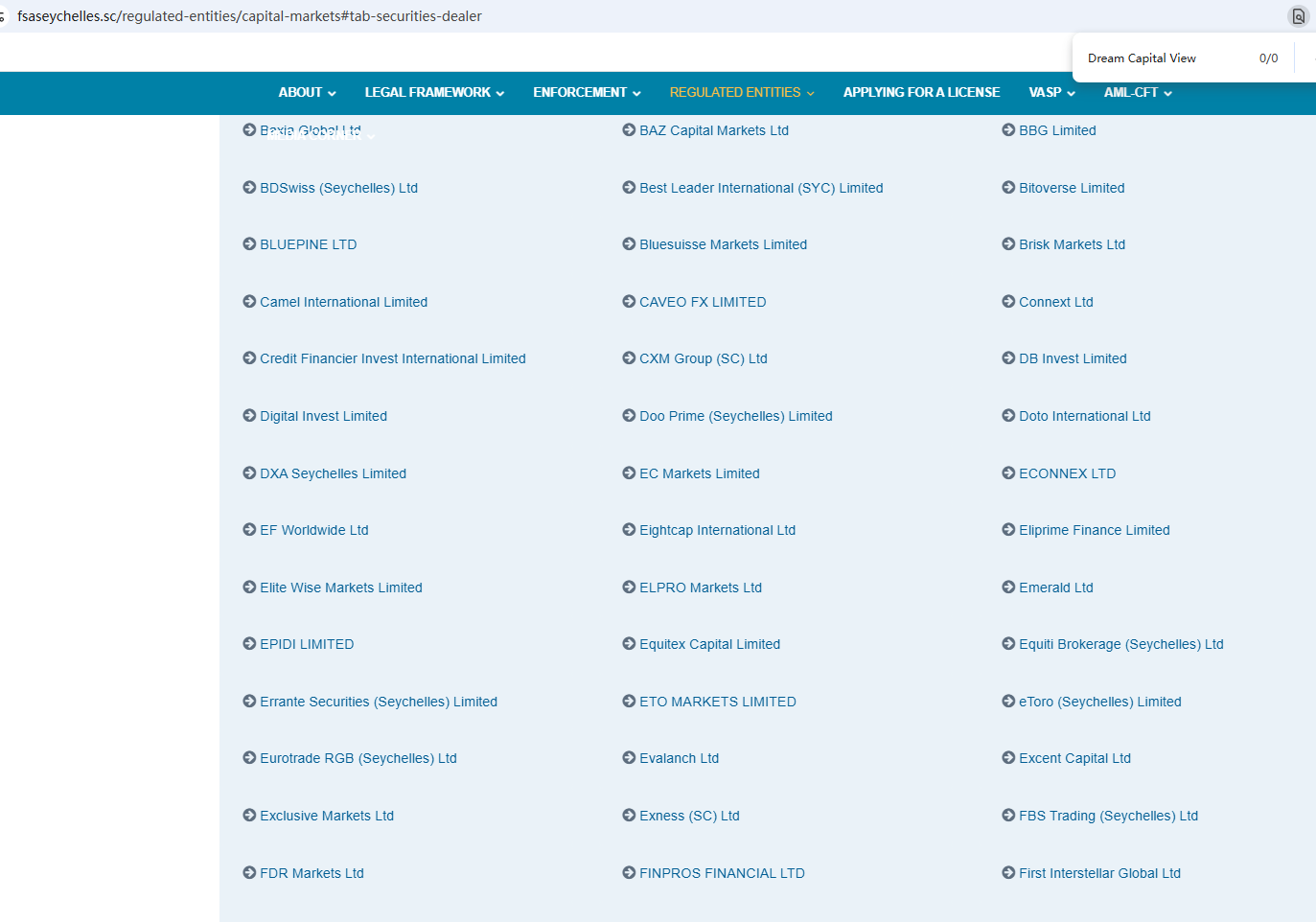Open Doo Prime (Seychelles) Limited link
1316x922 pixels.
pos(736,416)
